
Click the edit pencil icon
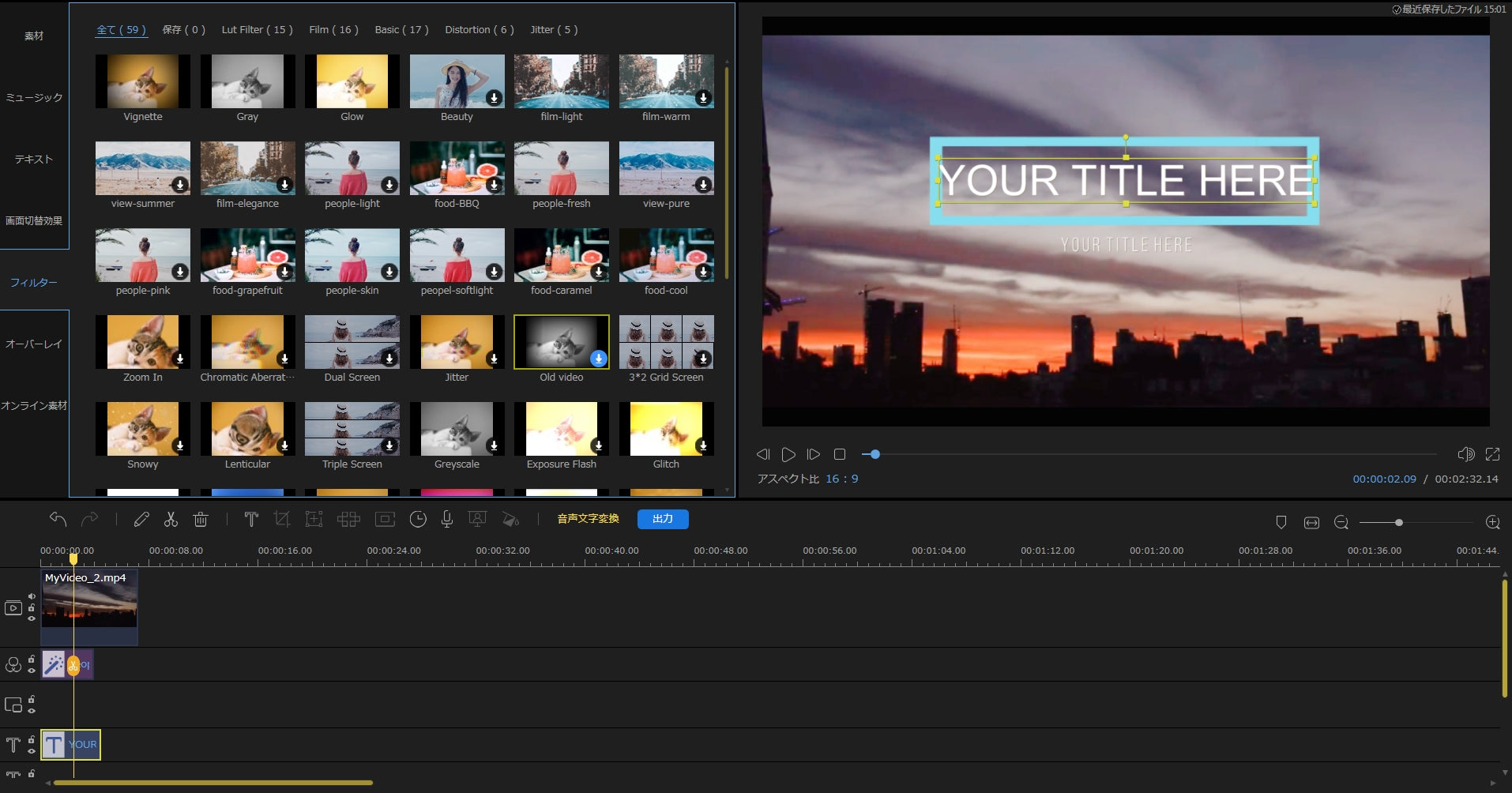pos(141,519)
